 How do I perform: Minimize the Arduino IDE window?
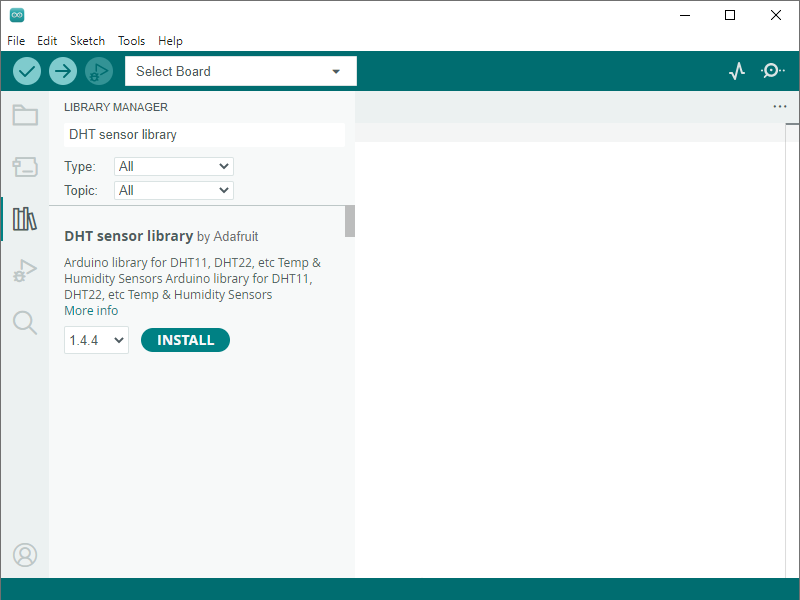point(685,15)
